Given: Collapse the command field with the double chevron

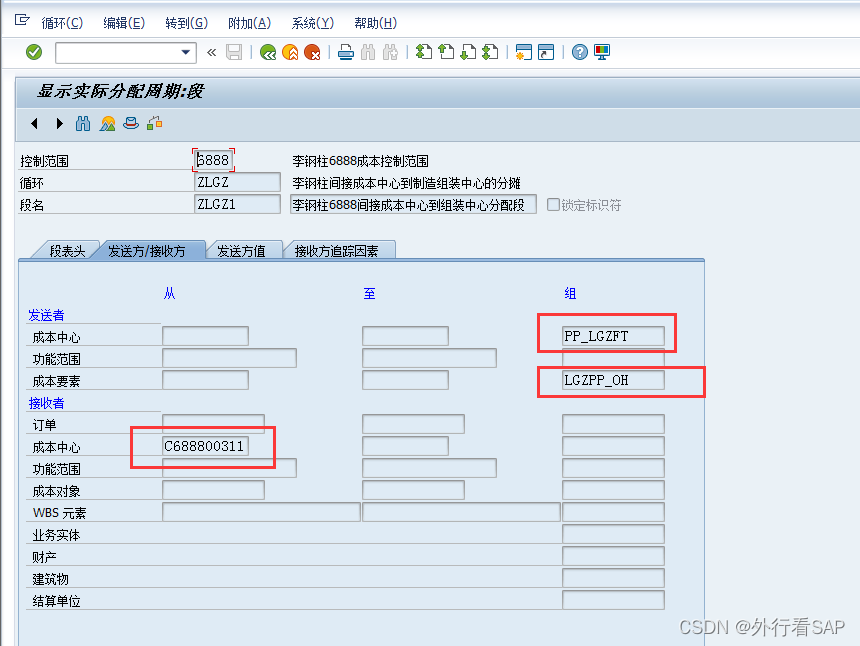Looking at the screenshot, I should [211, 53].
